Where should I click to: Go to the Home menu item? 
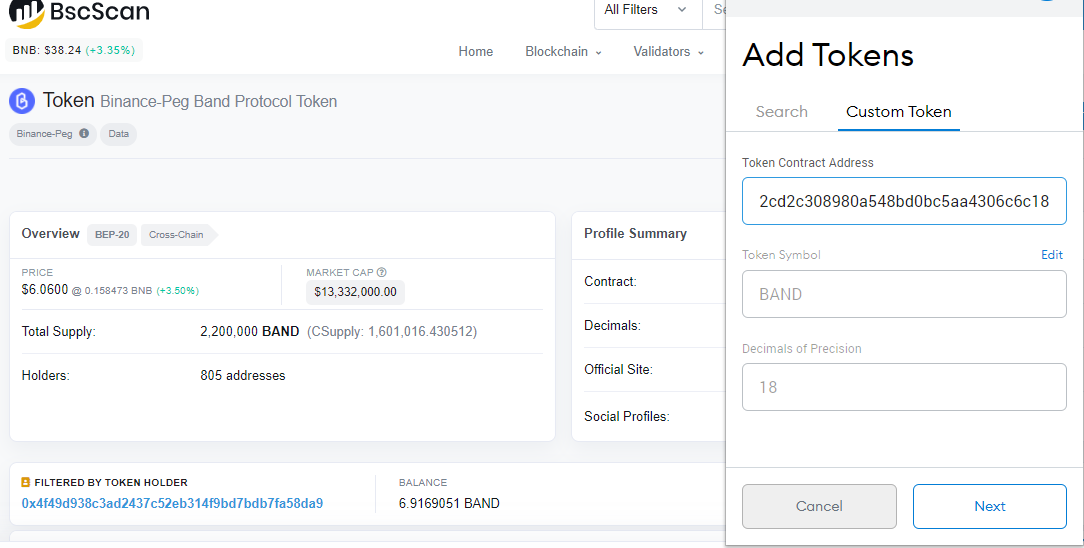[476, 52]
